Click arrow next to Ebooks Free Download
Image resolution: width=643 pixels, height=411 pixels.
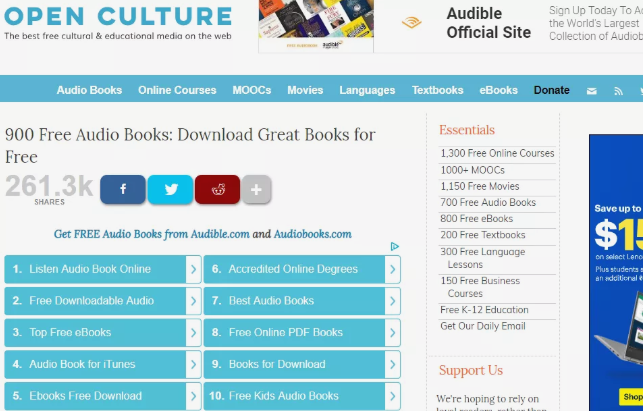[194, 396]
